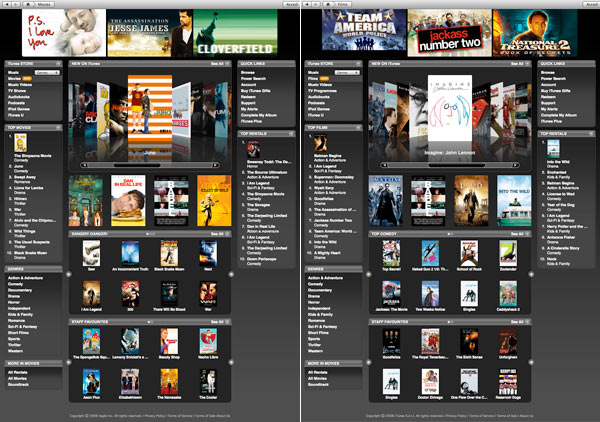Click The Simpsons Movie in Top Movies list
This screenshot has width=600, height=422.
click(33, 156)
